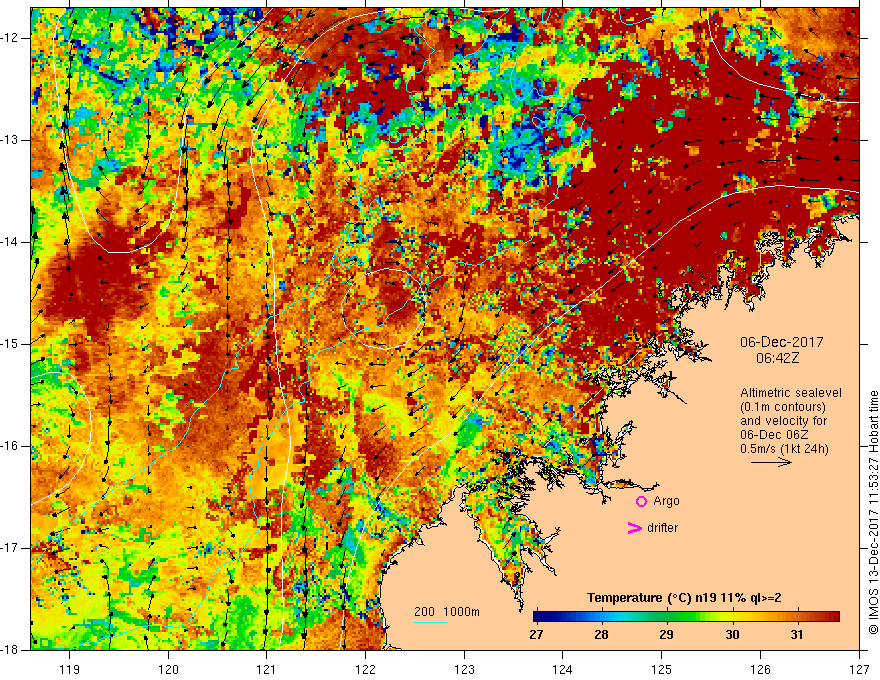Image resolution: width=880 pixels, height=680 pixels.
Task: Click the 0.5m/s velocity scale arrow
Action: [771, 462]
